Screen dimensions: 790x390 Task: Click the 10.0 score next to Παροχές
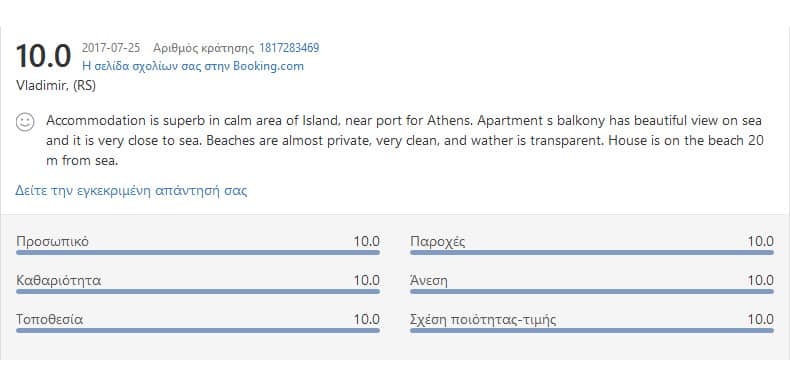tap(760, 242)
